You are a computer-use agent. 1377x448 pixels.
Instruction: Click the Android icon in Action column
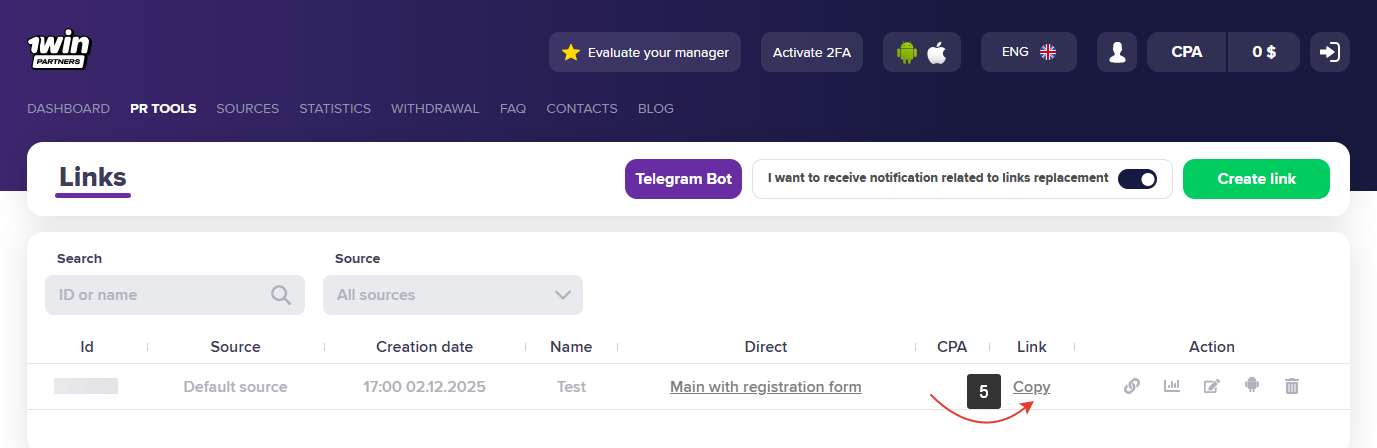click(x=1251, y=385)
